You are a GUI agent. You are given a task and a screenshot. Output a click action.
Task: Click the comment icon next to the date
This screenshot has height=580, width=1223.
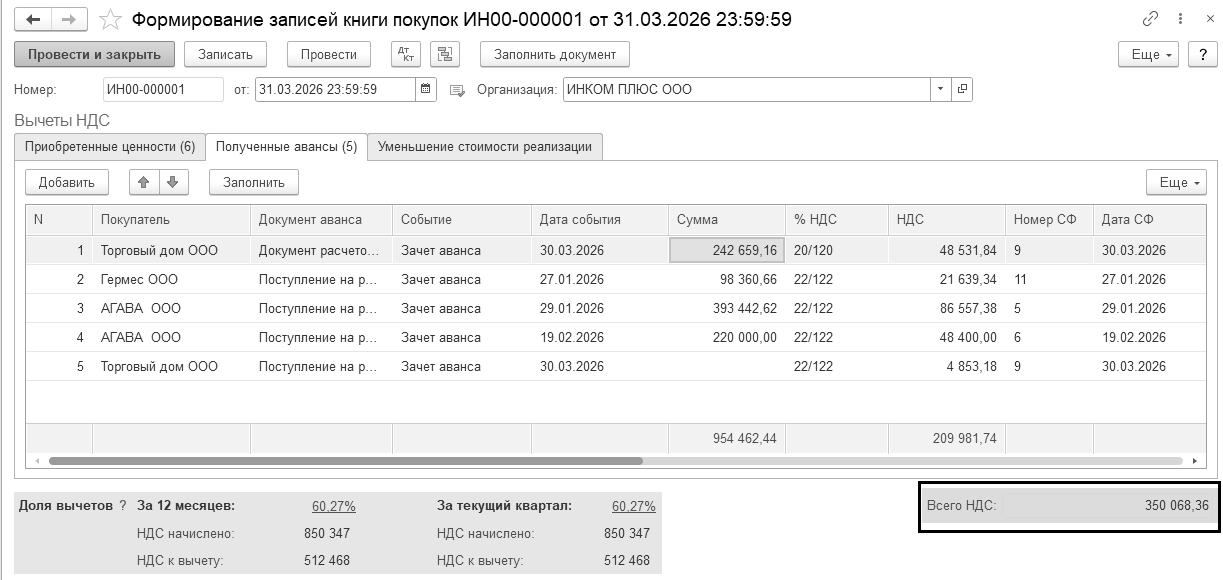coord(457,90)
